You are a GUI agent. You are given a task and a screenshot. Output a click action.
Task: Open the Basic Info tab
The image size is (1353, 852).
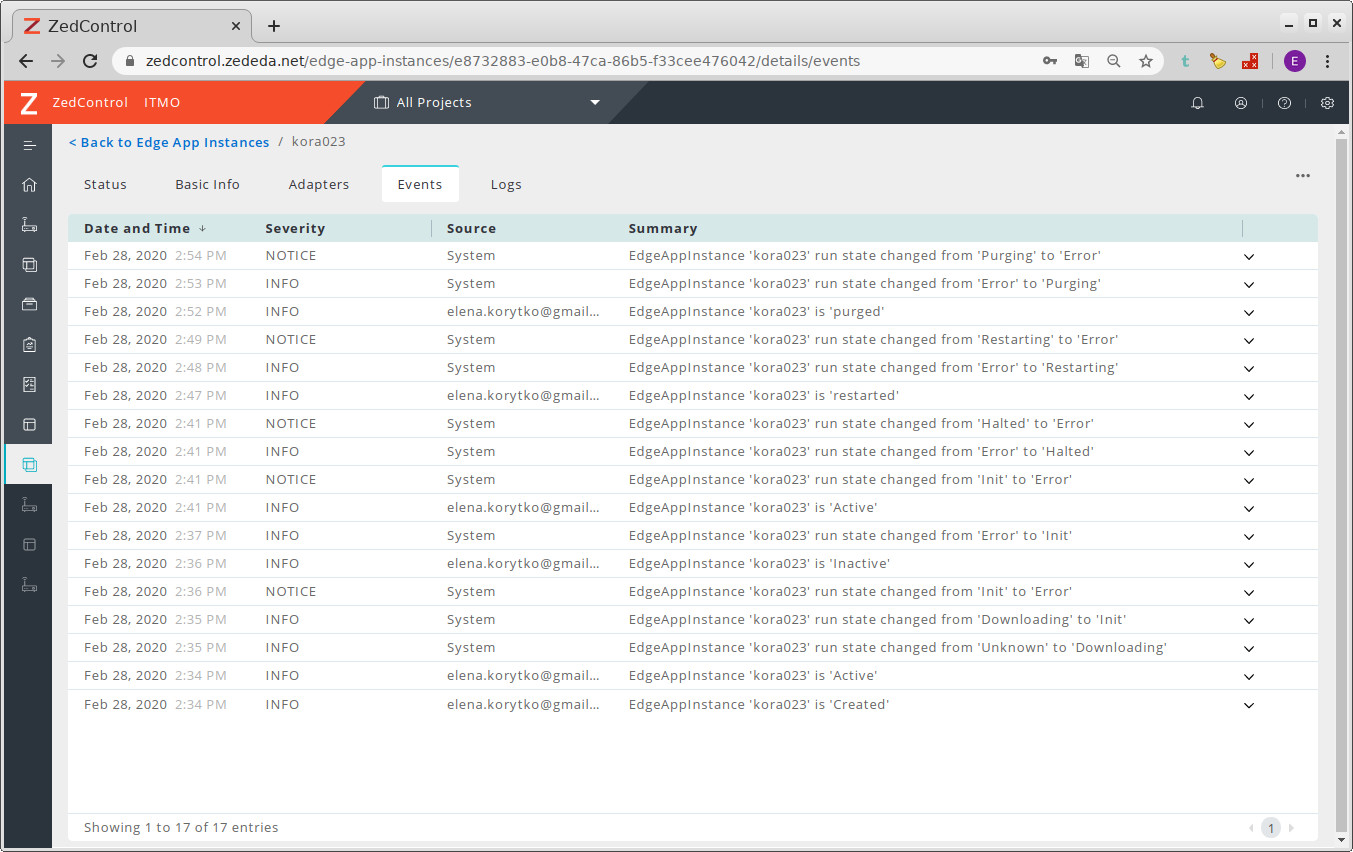tap(207, 185)
